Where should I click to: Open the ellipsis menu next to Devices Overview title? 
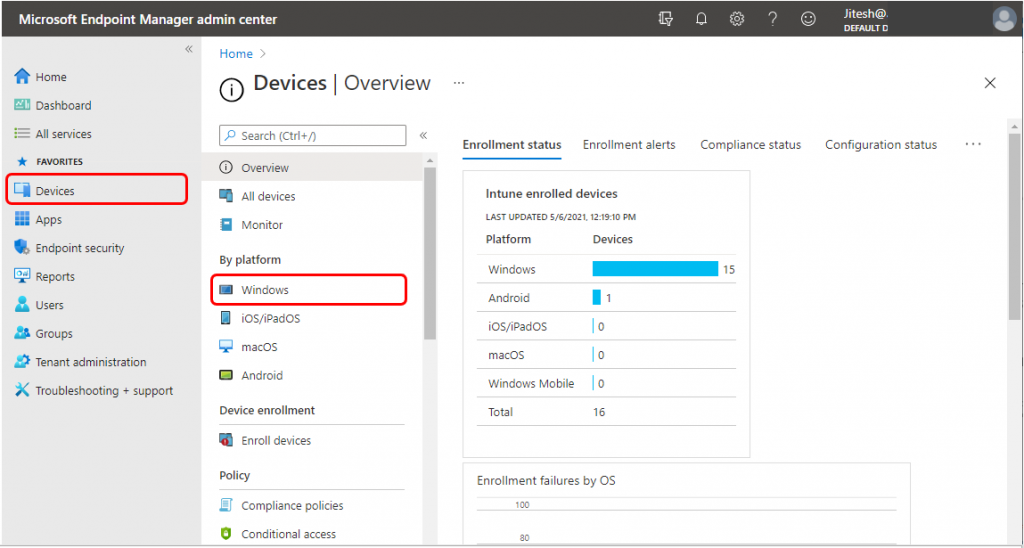click(459, 84)
